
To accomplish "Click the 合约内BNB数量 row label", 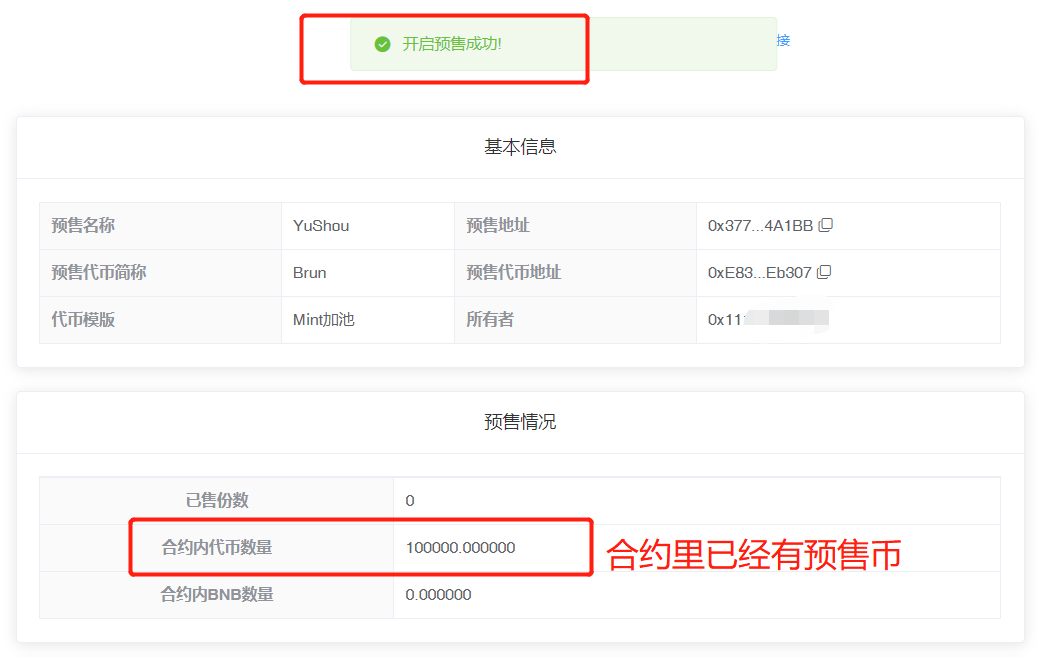I will pos(217,595).
